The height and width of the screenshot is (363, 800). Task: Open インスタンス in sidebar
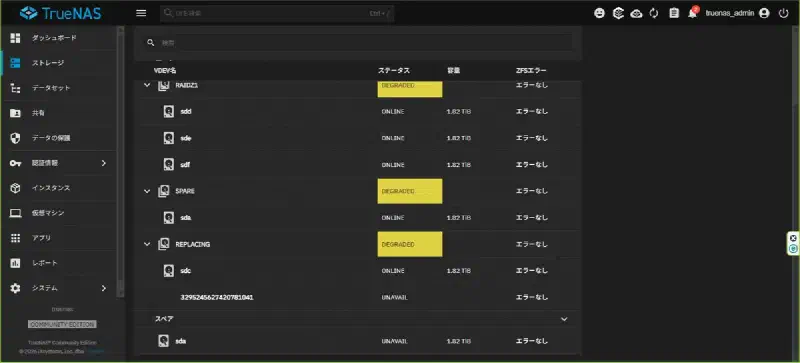click(x=59, y=188)
